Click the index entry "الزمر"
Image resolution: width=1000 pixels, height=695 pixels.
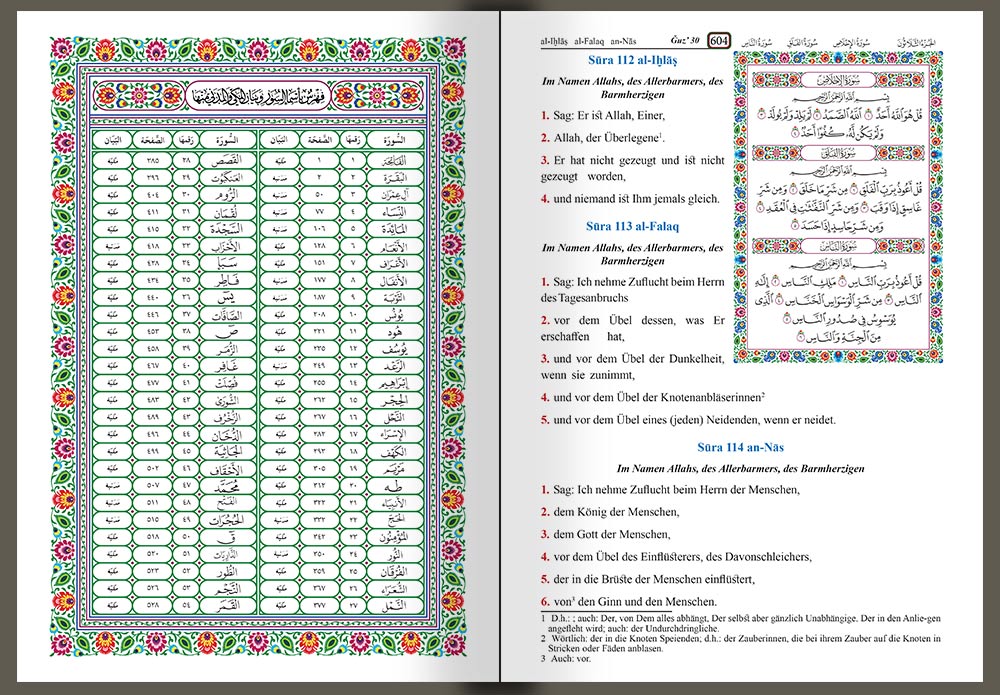tap(226, 349)
